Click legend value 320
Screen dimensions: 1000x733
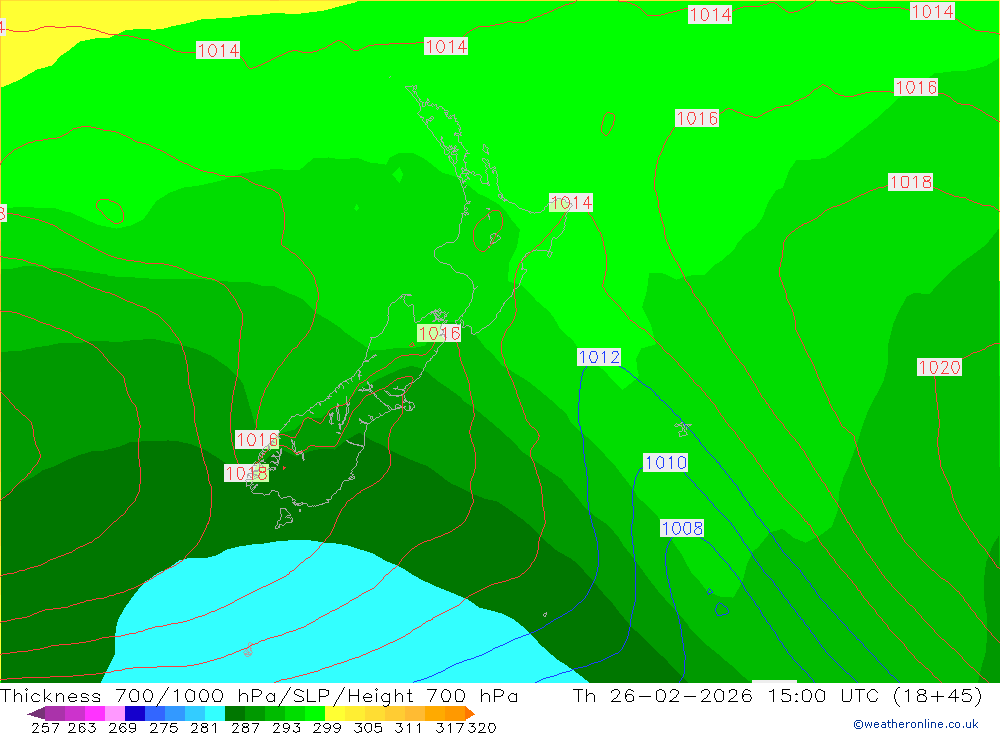pyautogui.click(x=482, y=727)
